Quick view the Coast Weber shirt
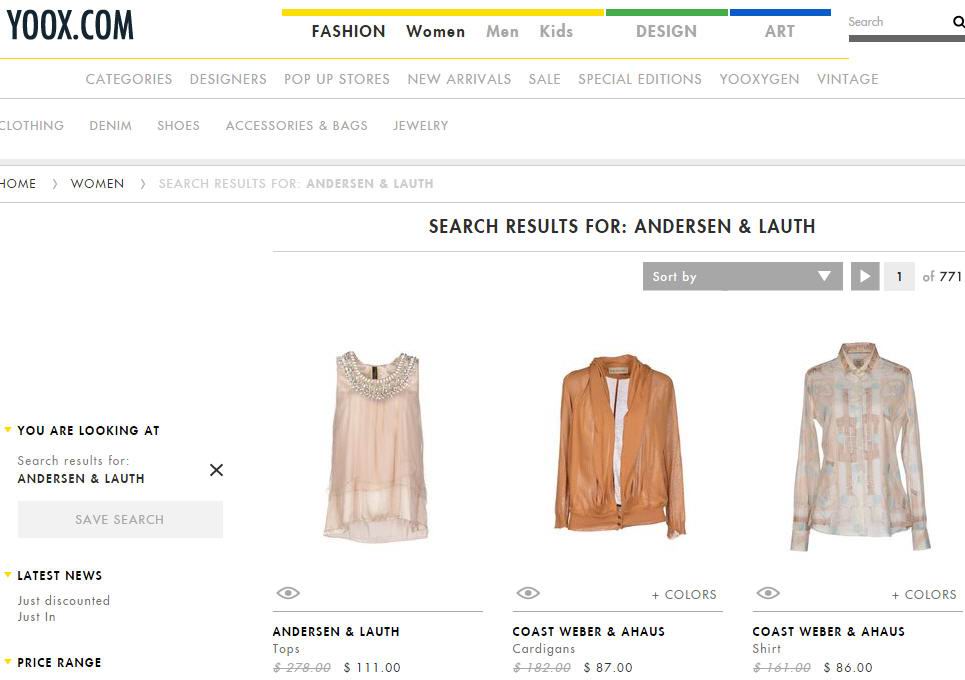The height and width of the screenshot is (680, 965). tap(768, 593)
